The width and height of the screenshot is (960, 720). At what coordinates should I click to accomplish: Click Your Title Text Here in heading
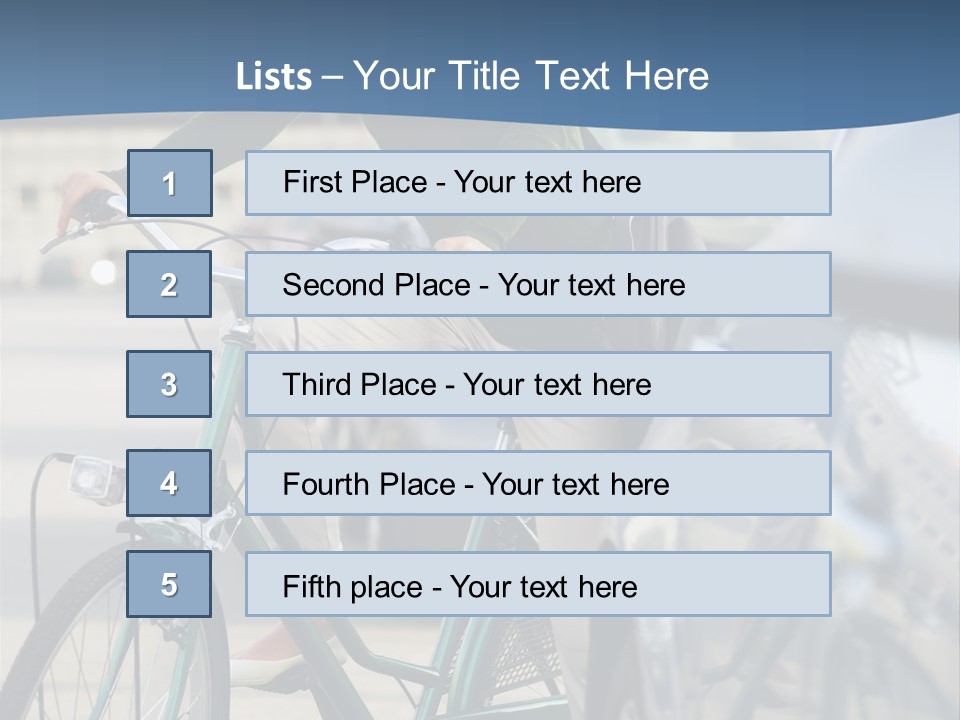pyautogui.click(x=530, y=76)
